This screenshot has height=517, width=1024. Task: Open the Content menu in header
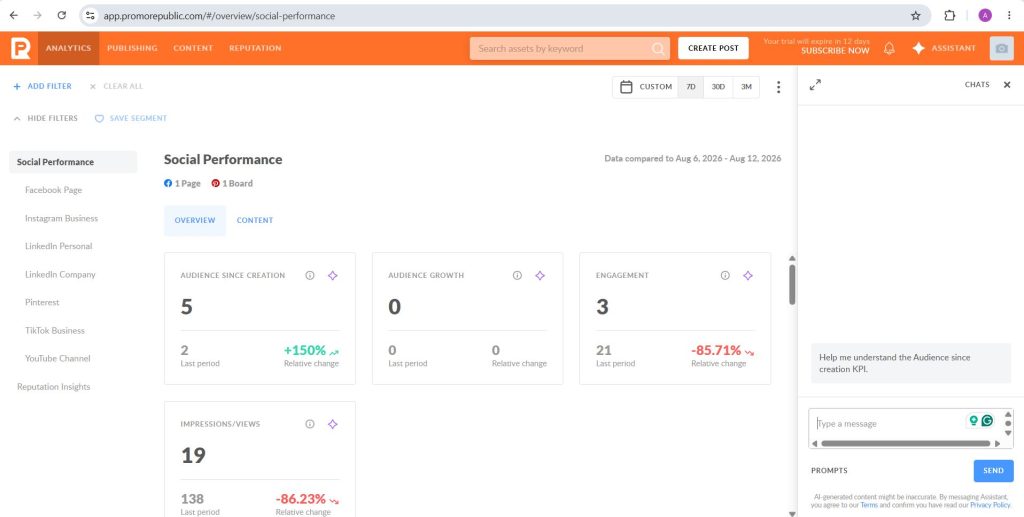click(x=193, y=48)
